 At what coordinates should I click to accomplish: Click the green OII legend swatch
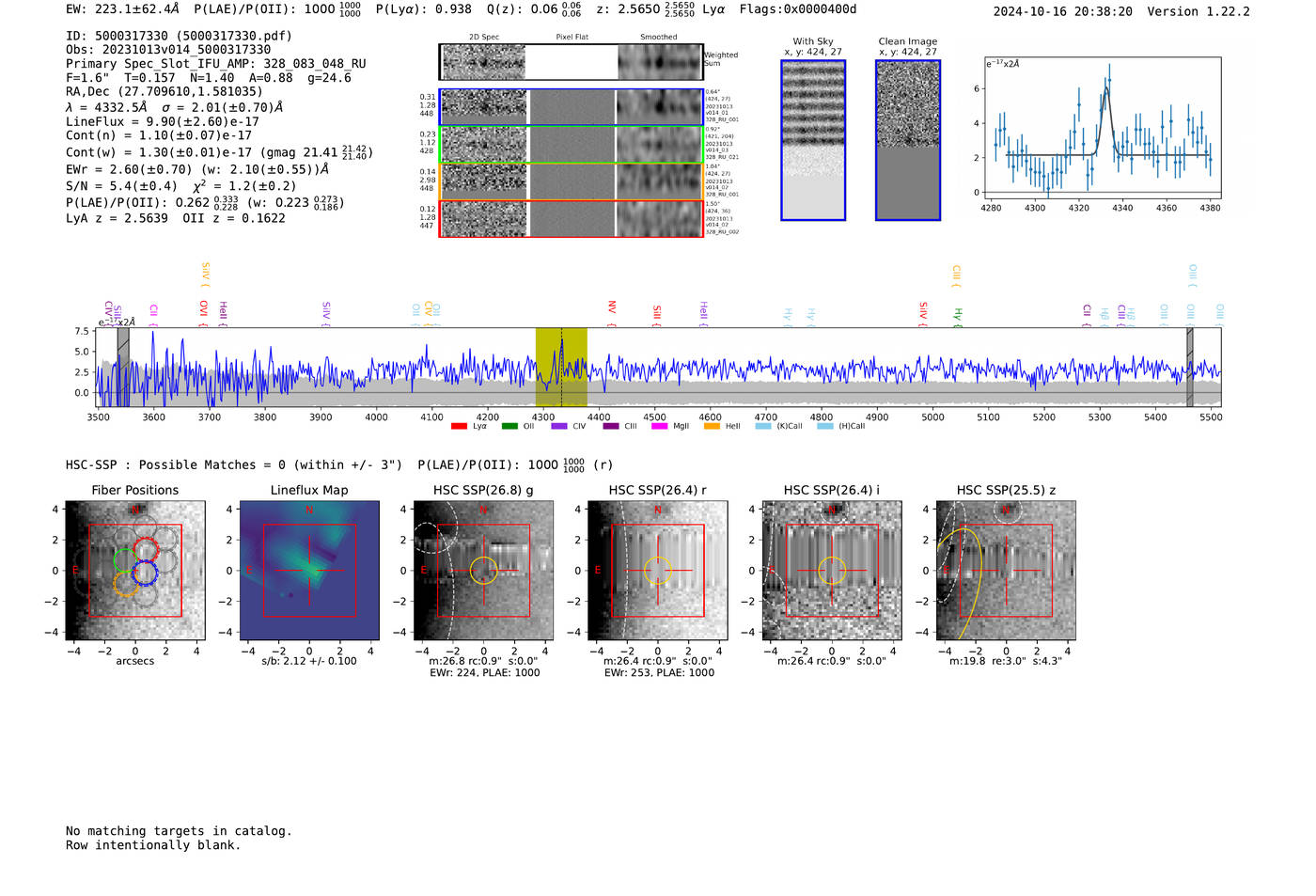tap(509, 426)
